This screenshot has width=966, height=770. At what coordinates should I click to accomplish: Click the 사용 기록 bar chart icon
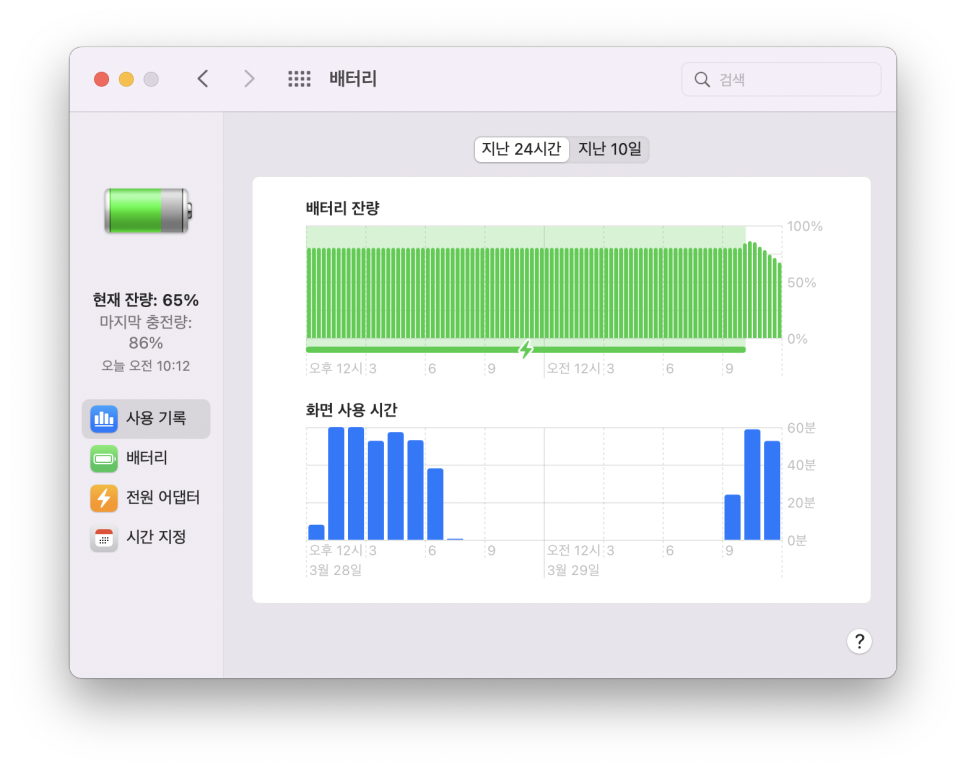pos(104,418)
